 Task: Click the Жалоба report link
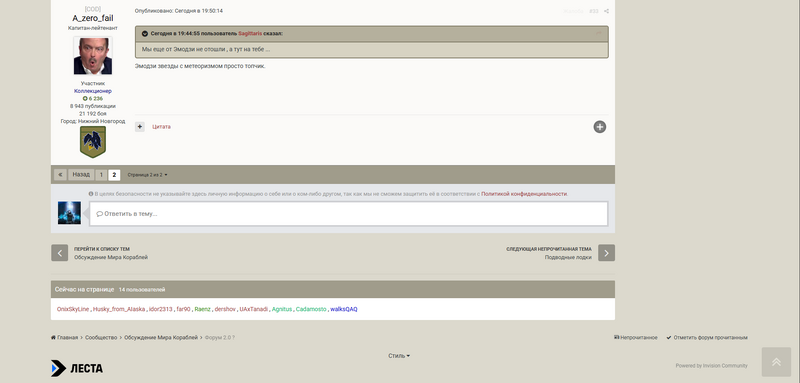[x=573, y=11]
